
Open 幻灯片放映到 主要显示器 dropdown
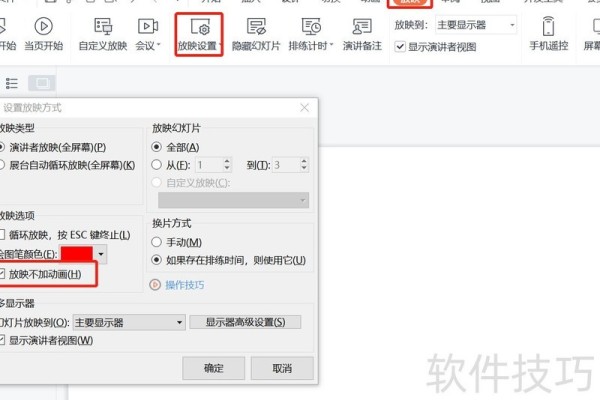click(129, 322)
